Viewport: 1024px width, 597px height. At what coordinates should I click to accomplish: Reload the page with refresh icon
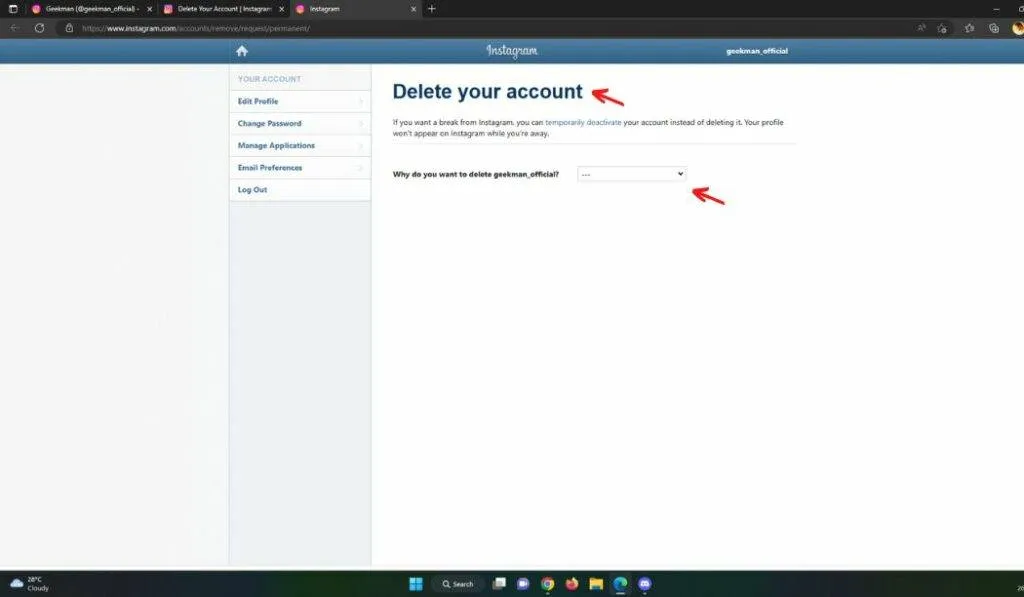39,28
